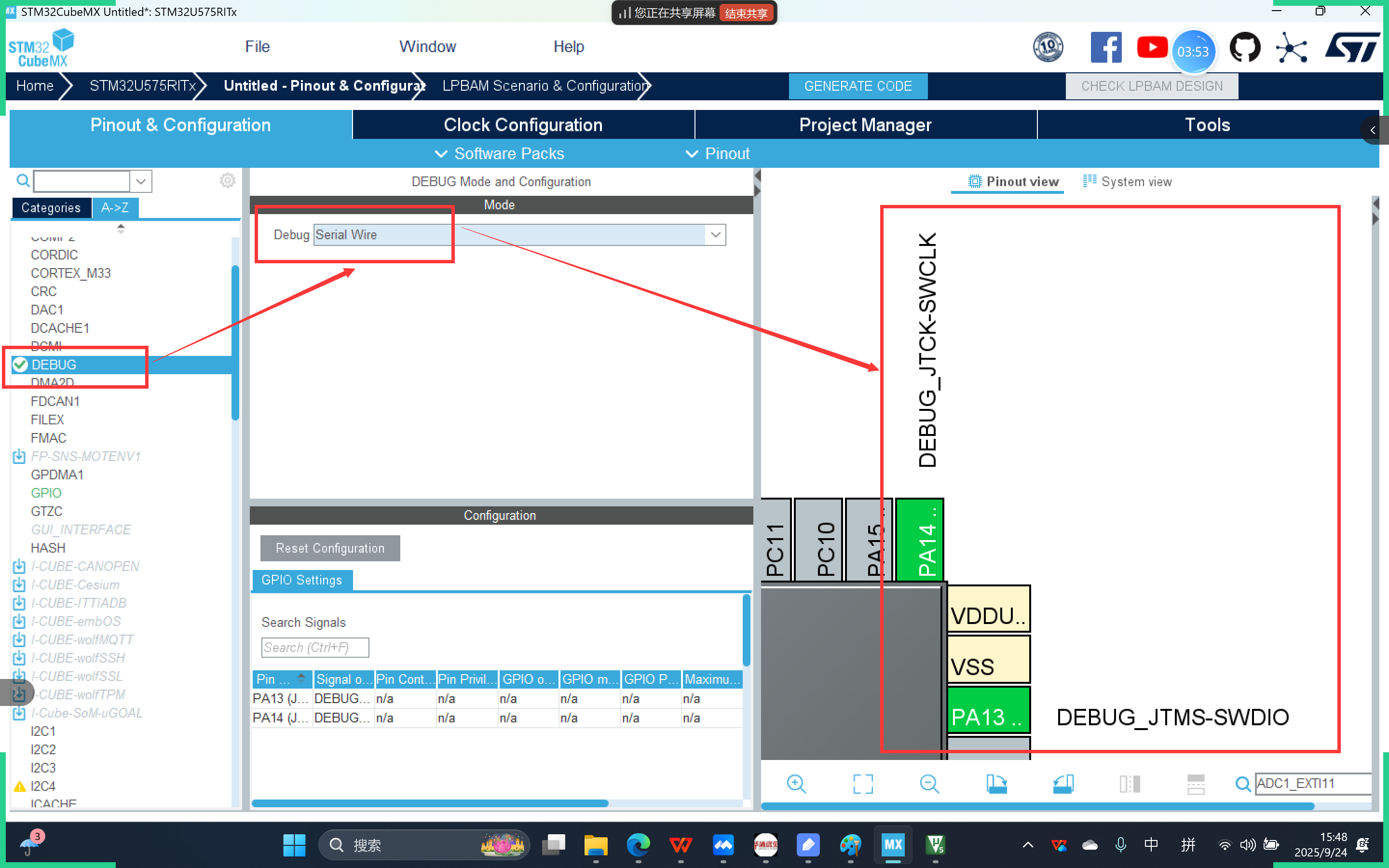This screenshot has width=1389, height=868.
Task: Switch to Clock Configuration tab
Action: point(523,124)
